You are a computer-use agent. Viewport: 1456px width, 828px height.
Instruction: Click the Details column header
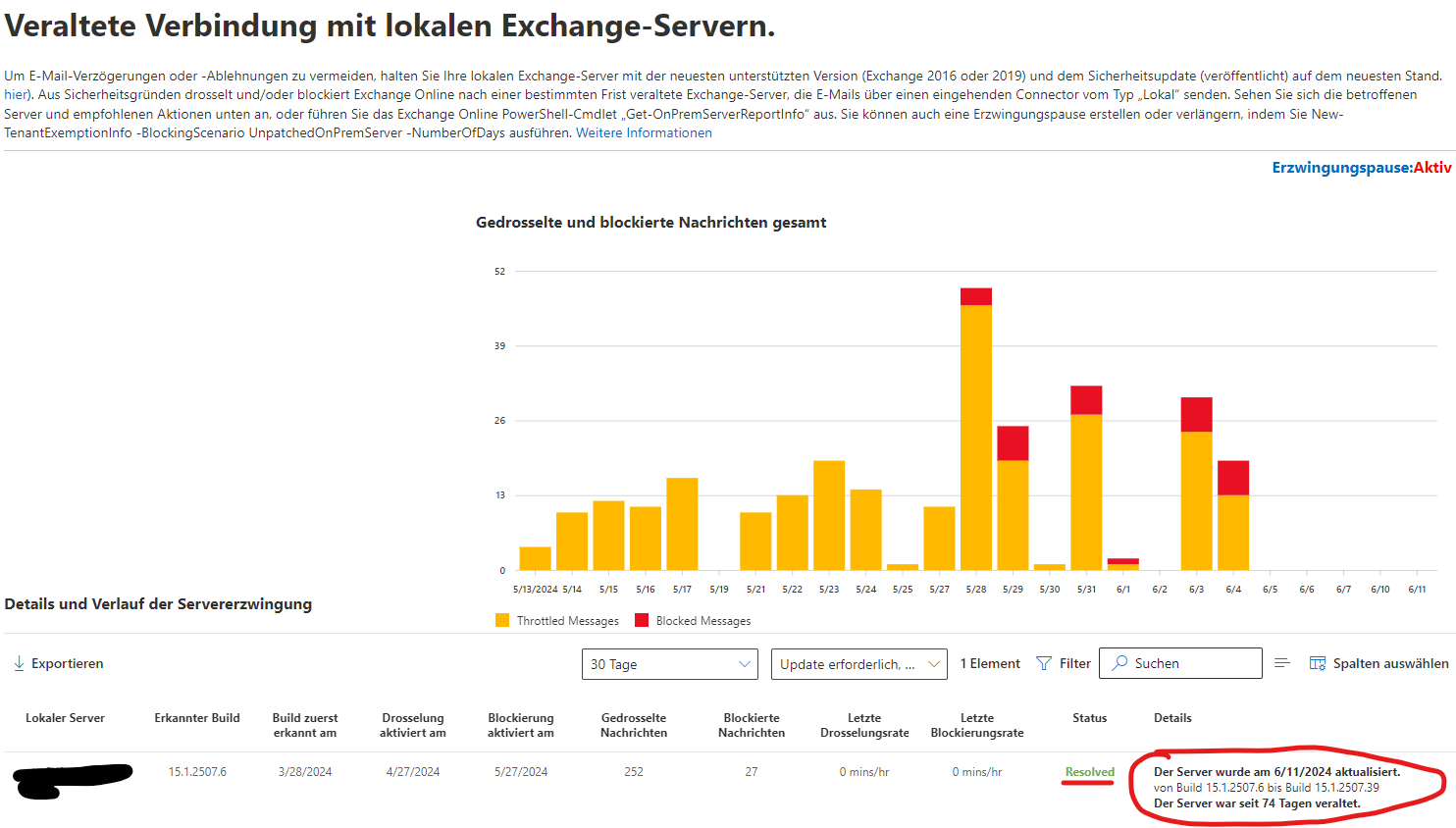click(x=1172, y=718)
